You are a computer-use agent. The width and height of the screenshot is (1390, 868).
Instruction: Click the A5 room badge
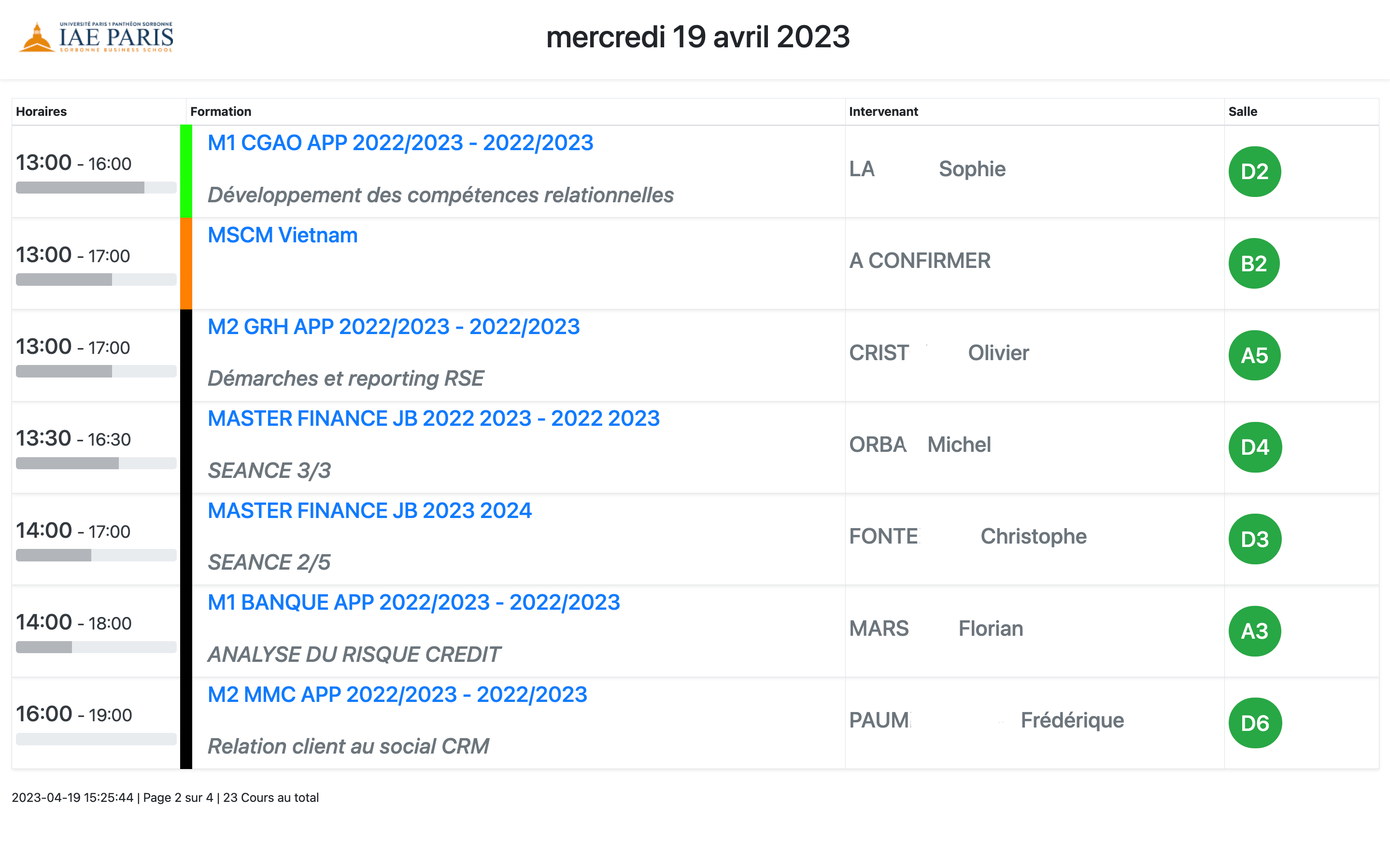click(x=1254, y=355)
